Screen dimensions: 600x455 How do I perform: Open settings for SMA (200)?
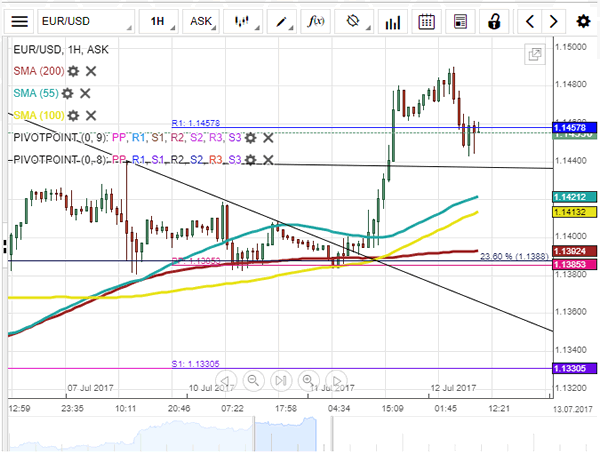(x=73, y=71)
